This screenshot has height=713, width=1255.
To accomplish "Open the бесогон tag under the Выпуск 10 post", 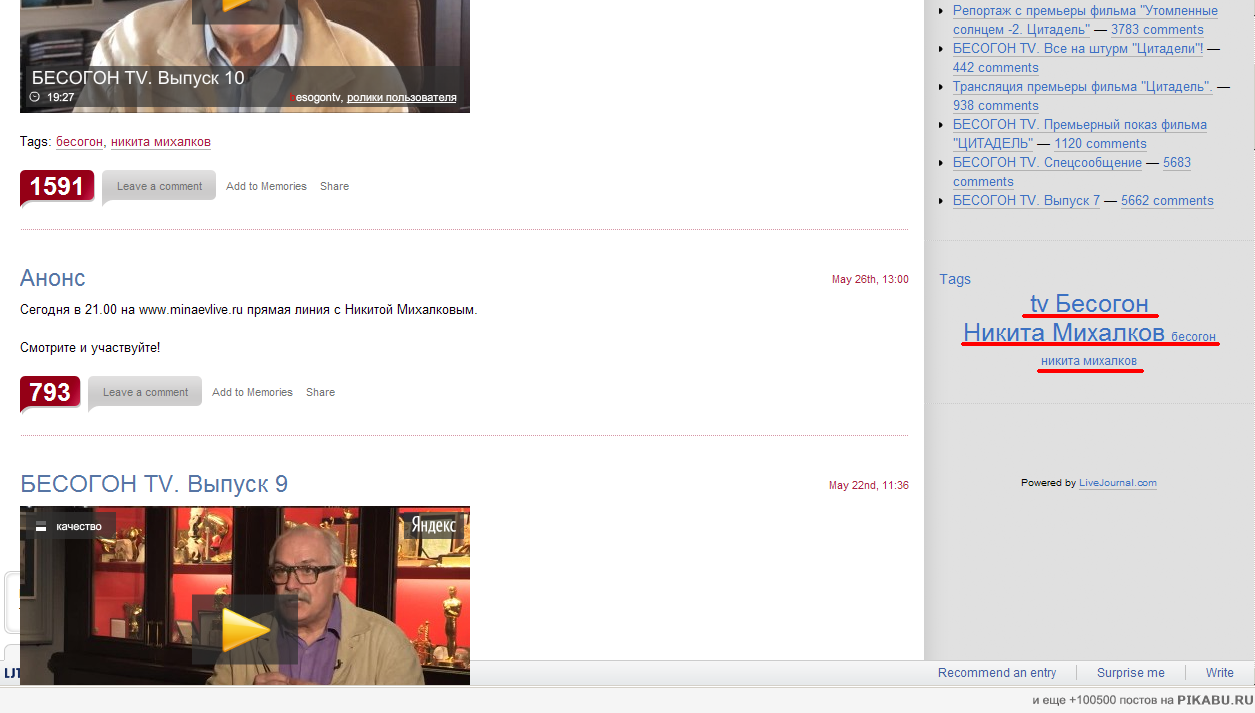I will (x=79, y=142).
